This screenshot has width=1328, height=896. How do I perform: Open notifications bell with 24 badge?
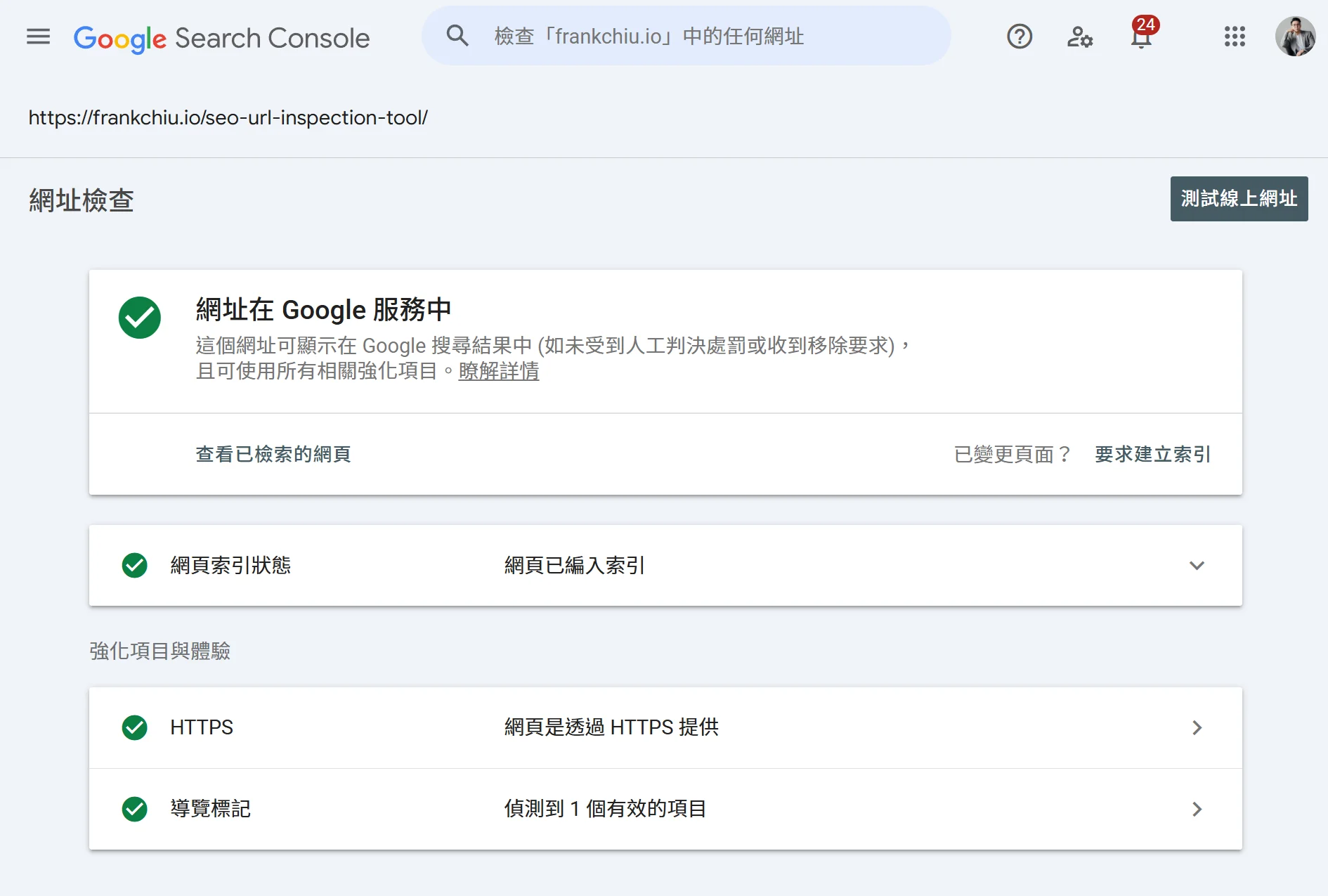[1141, 37]
